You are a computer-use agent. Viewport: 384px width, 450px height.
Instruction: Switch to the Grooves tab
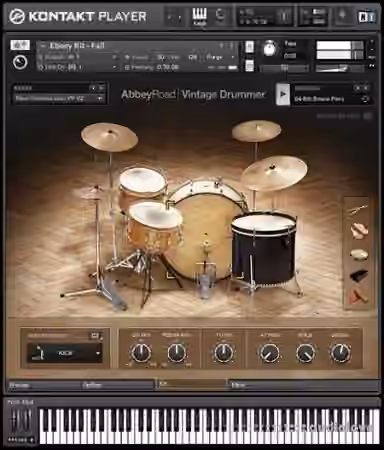click(44, 385)
